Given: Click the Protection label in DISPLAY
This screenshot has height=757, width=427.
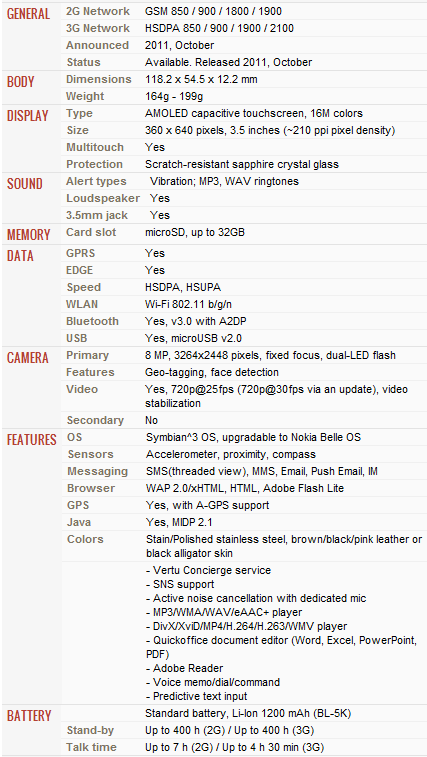Looking at the screenshot, I should tap(94, 164).
